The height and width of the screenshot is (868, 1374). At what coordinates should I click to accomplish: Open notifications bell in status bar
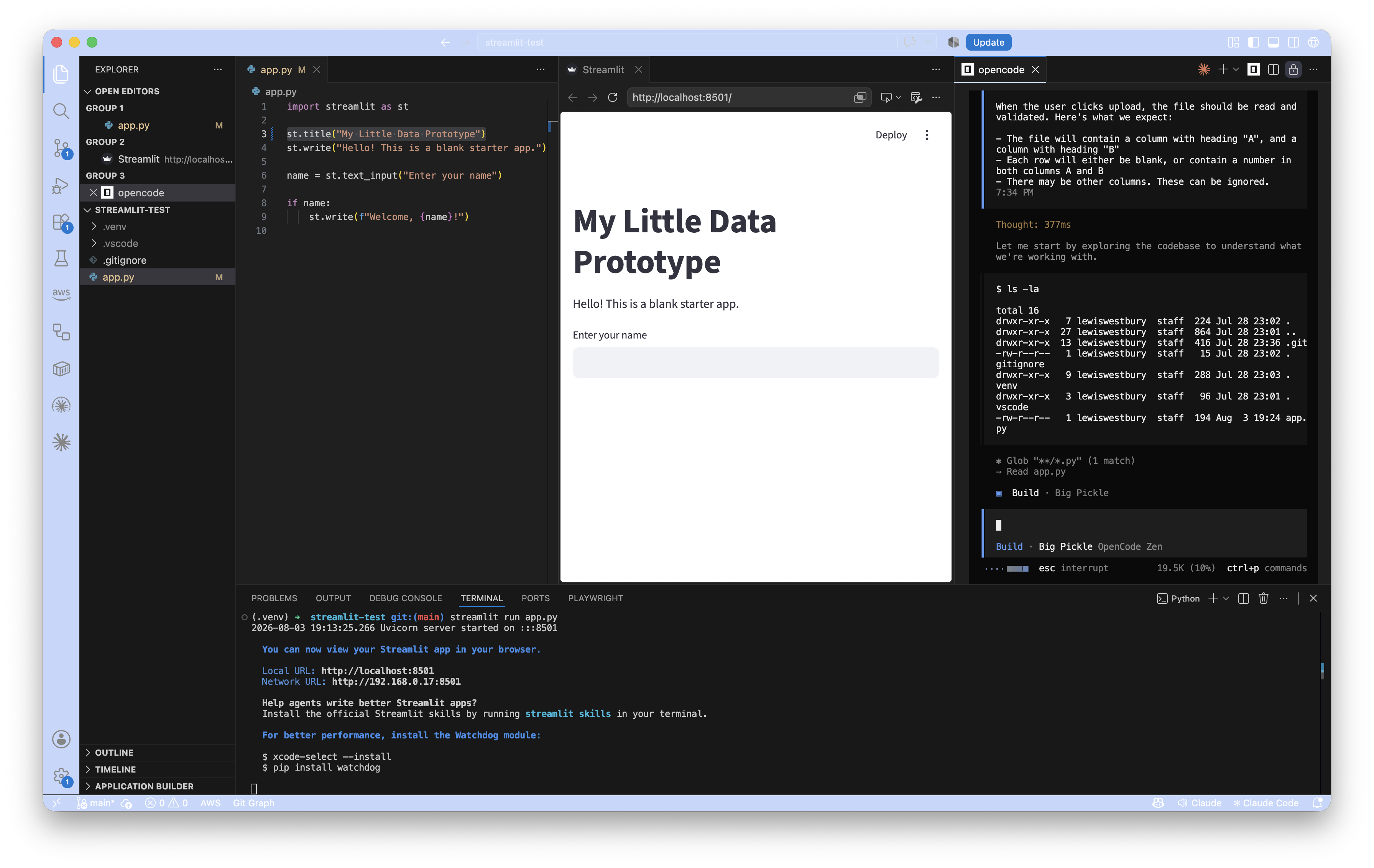tap(1317, 803)
